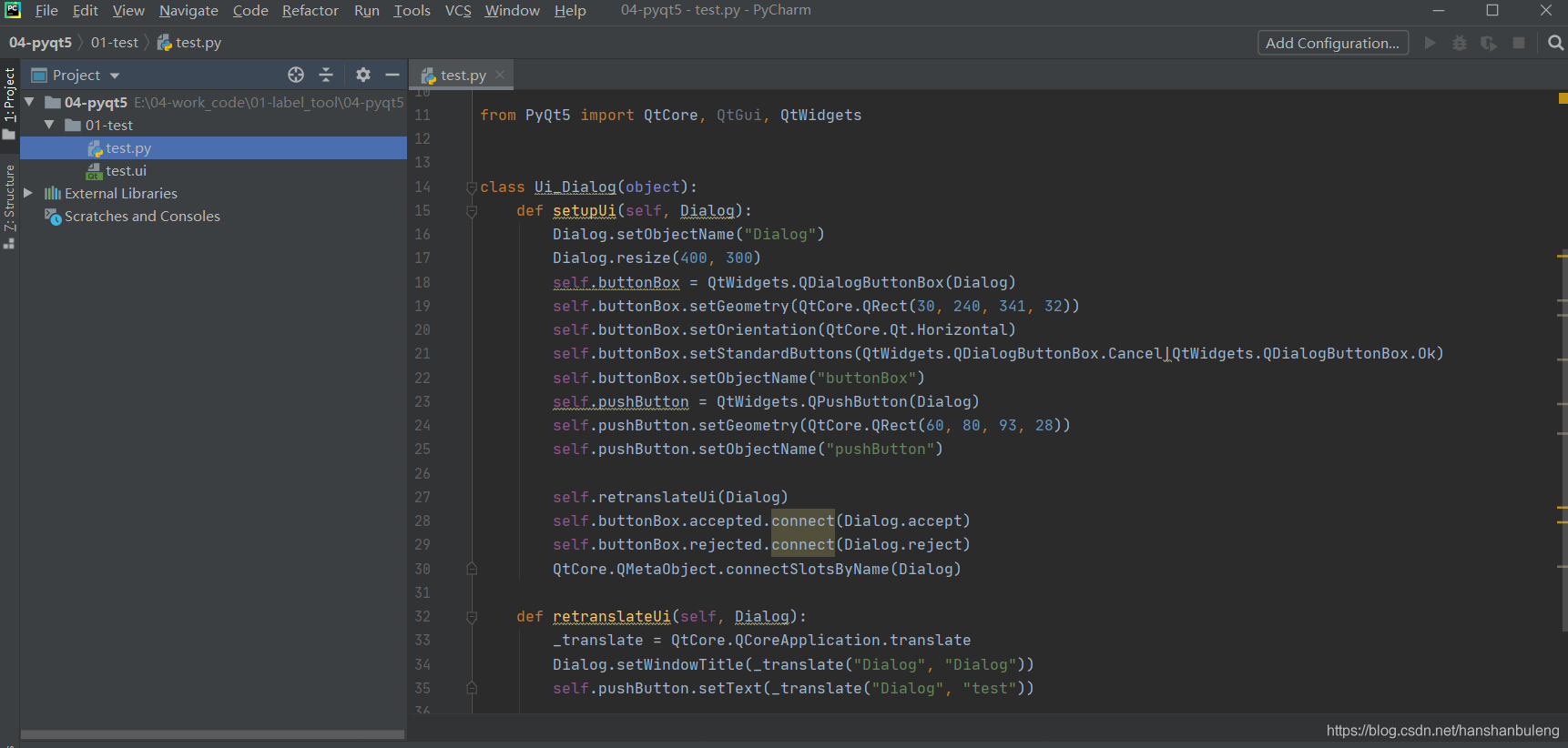Click the Stop square icon
The image size is (1568, 748).
1519,43
